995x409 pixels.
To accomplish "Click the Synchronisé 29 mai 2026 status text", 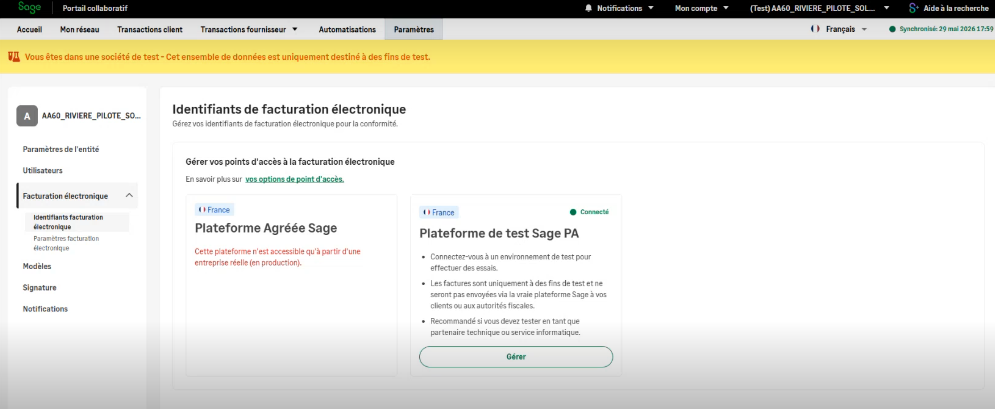I will 946,29.
